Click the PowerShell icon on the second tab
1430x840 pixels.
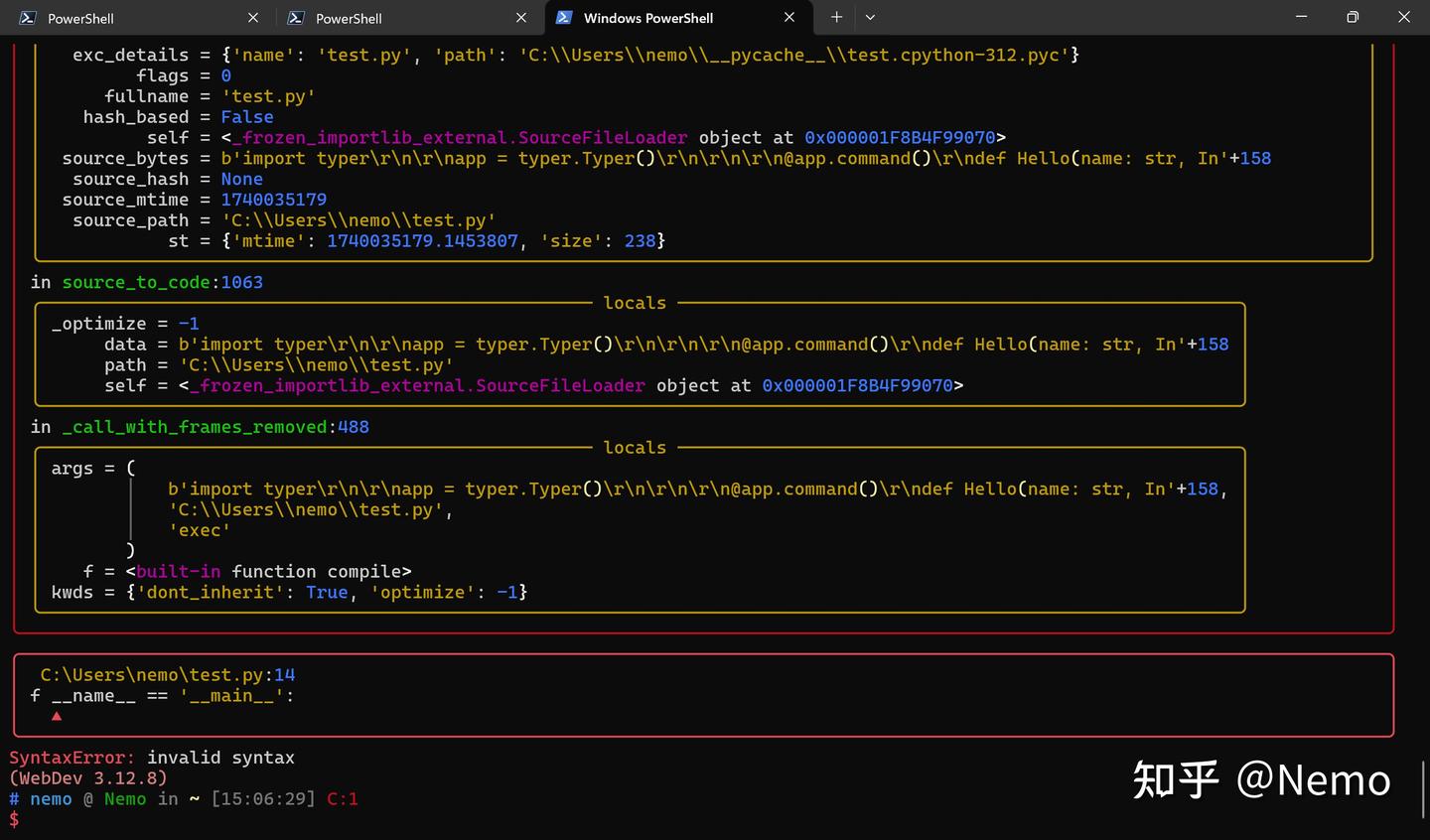tap(295, 17)
